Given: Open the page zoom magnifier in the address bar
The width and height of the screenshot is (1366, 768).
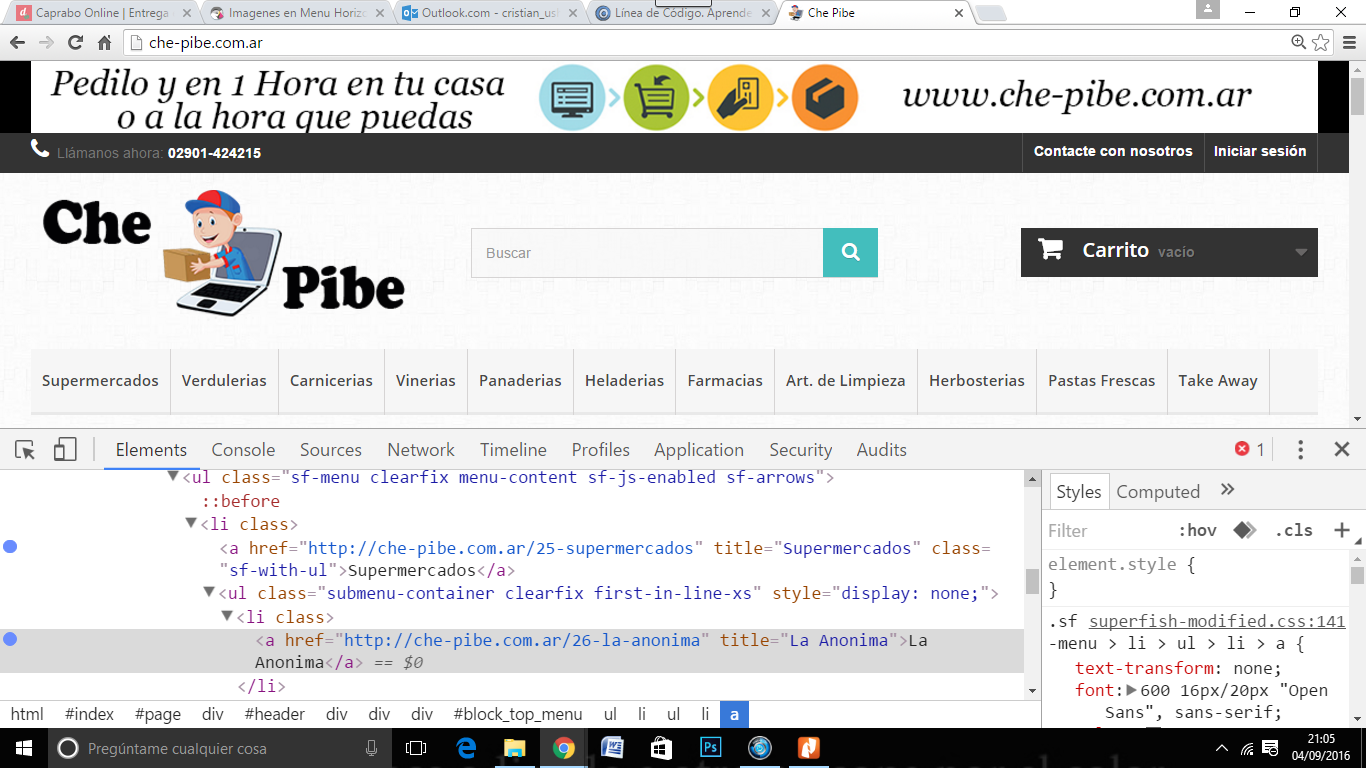Looking at the screenshot, I should click(x=1298, y=42).
